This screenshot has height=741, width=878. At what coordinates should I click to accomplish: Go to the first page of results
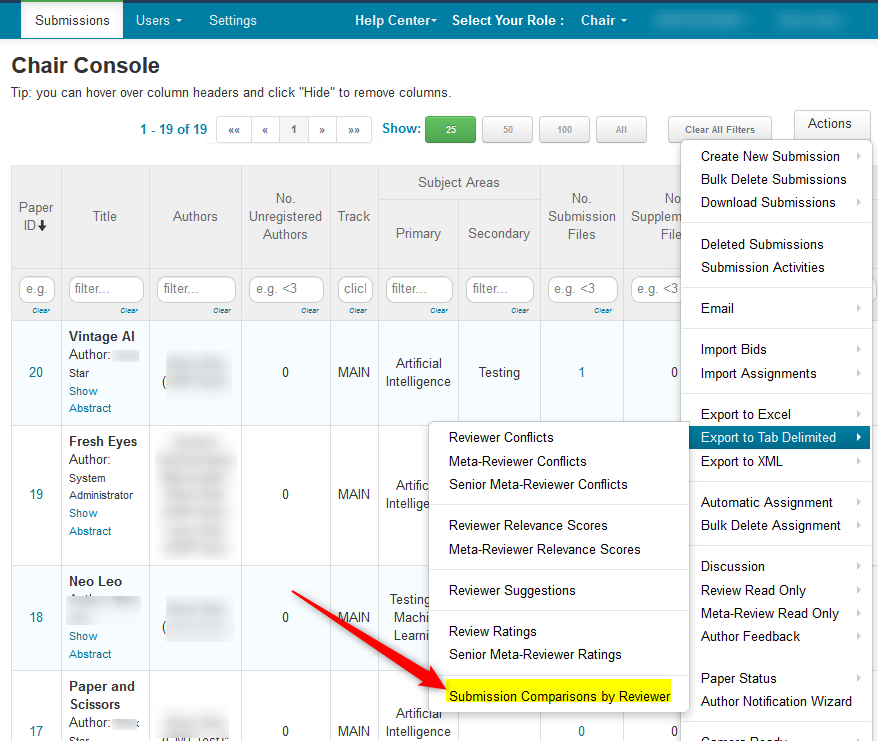pos(234,130)
